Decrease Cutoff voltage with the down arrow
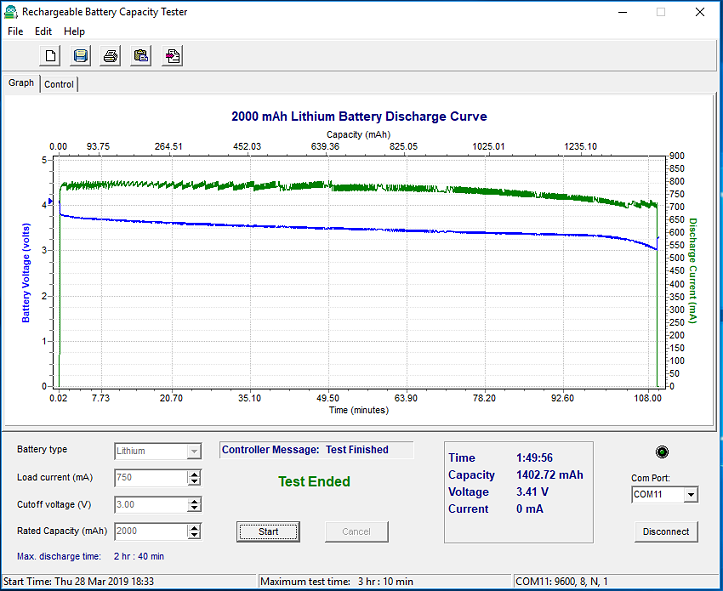Image resolution: width=723 pixels, height=591 pixels. pyautogui.click(x=194, y=509)
